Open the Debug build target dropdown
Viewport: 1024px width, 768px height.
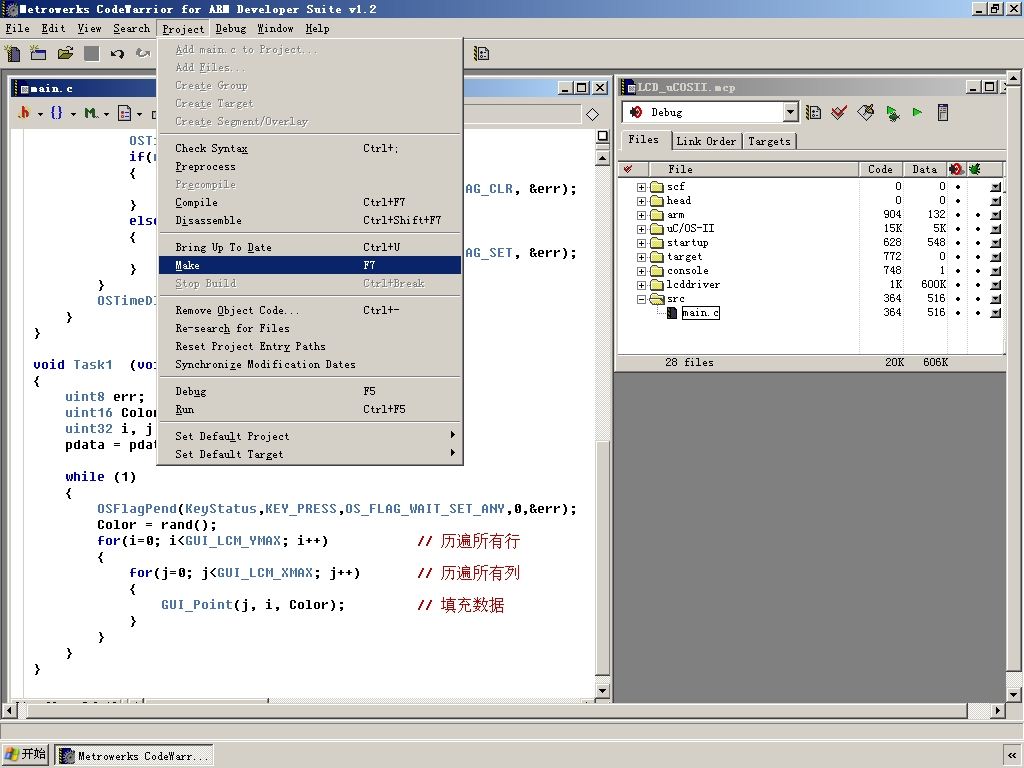click(790, 112)
